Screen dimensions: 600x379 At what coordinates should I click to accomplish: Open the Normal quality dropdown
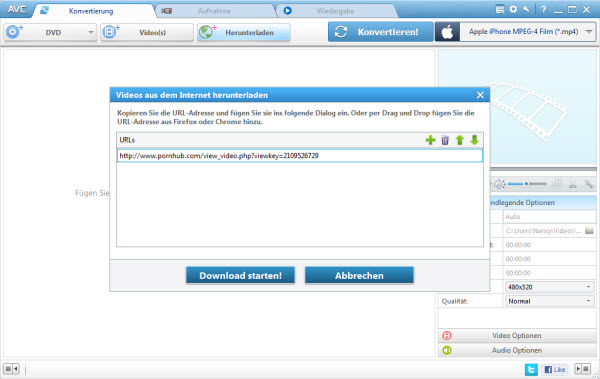(x=549, y=301)
